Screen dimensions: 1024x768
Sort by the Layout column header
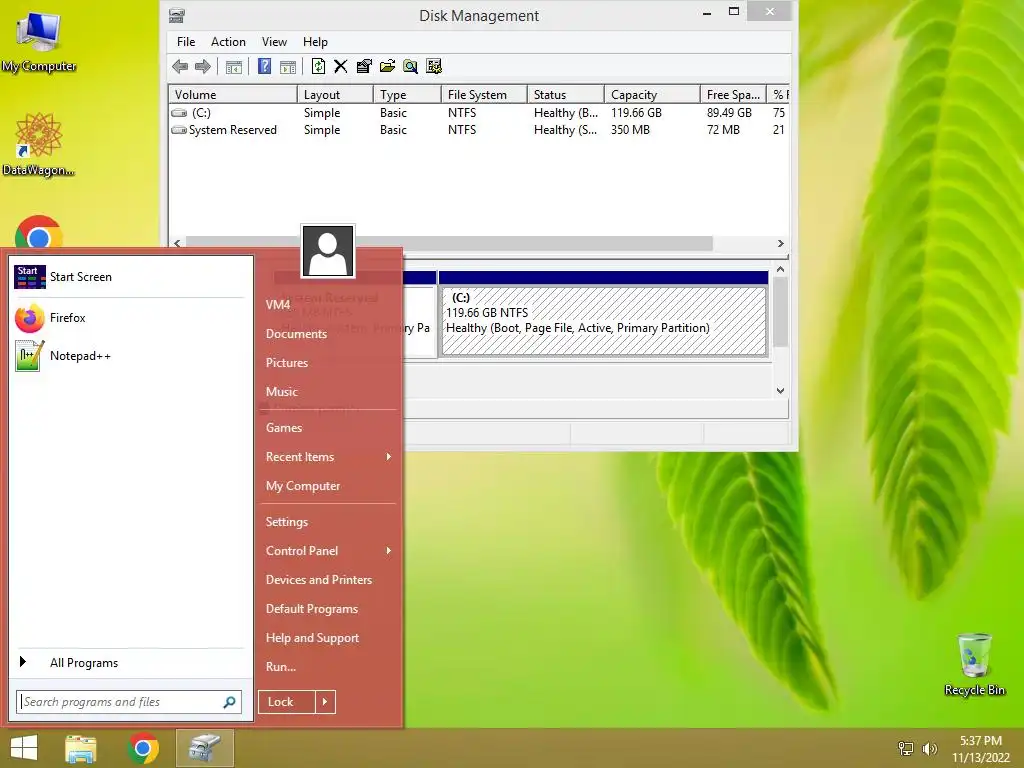335,95
